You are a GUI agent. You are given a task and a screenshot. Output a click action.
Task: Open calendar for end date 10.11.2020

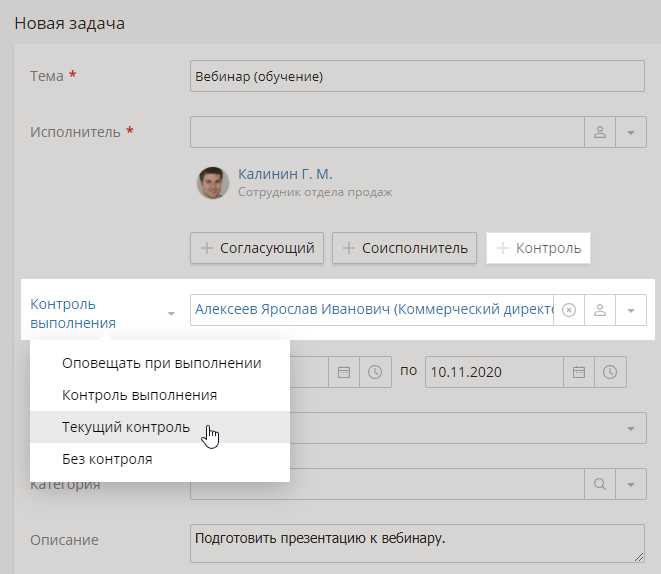(x=578, y=372)
